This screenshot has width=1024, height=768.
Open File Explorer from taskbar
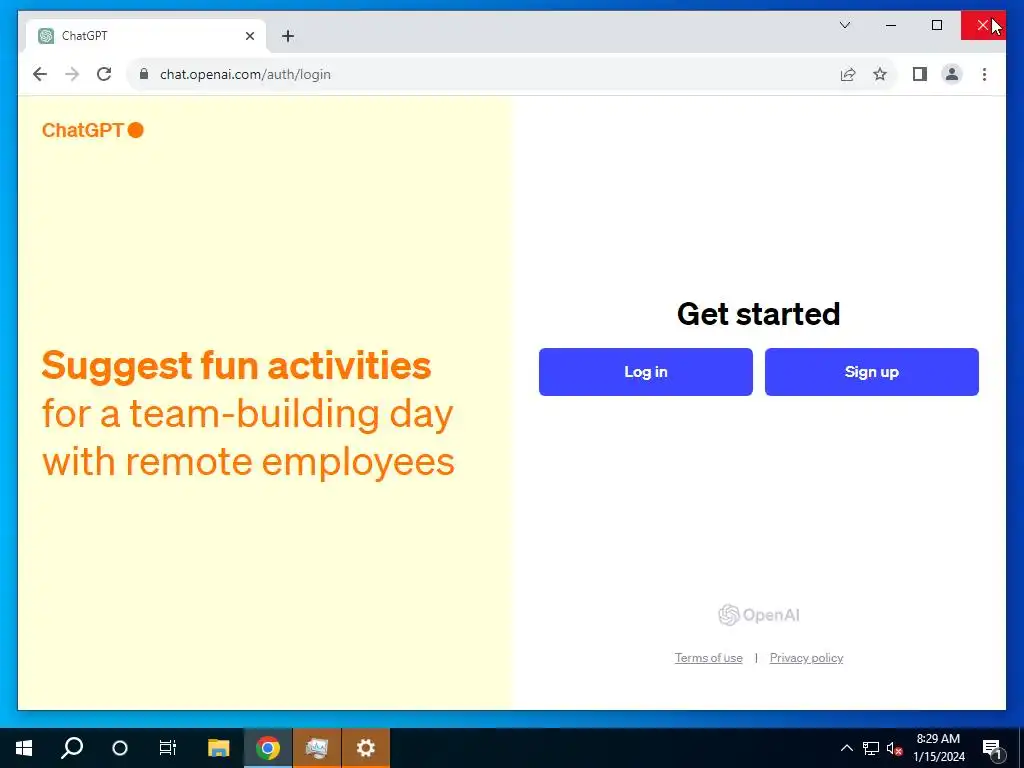(218, 748)
